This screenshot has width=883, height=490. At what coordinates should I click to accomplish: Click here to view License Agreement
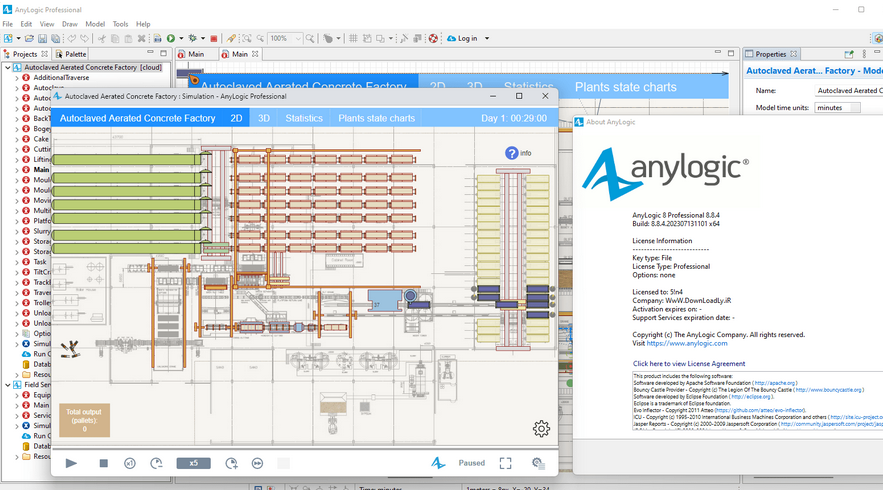coord(688,364)
